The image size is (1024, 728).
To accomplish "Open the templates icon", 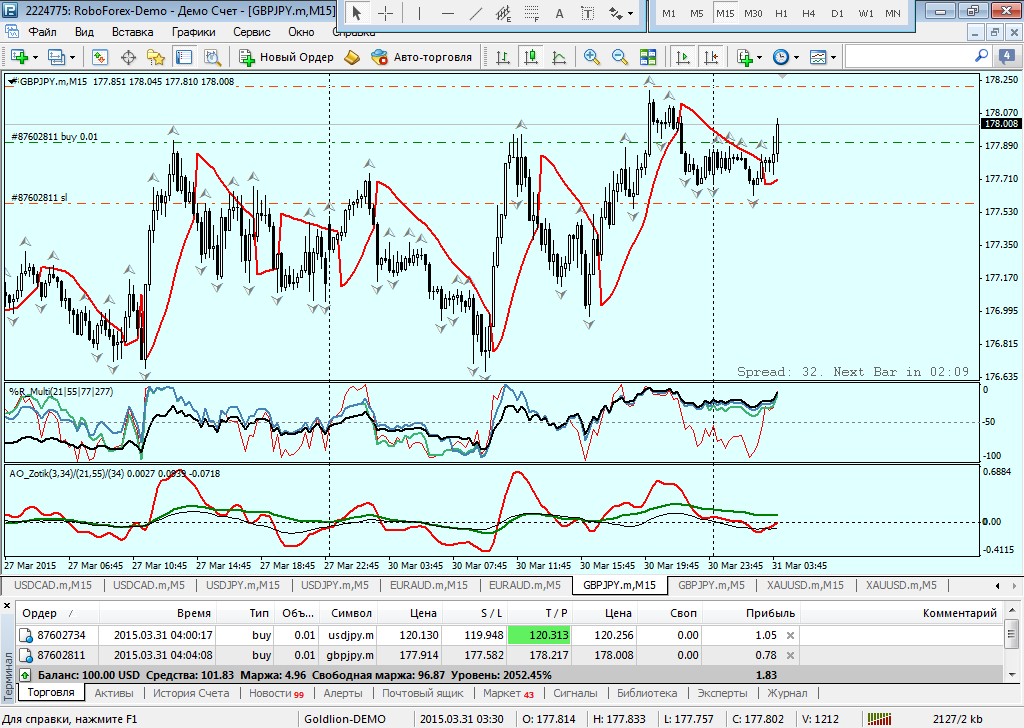I will click(818, 57).
